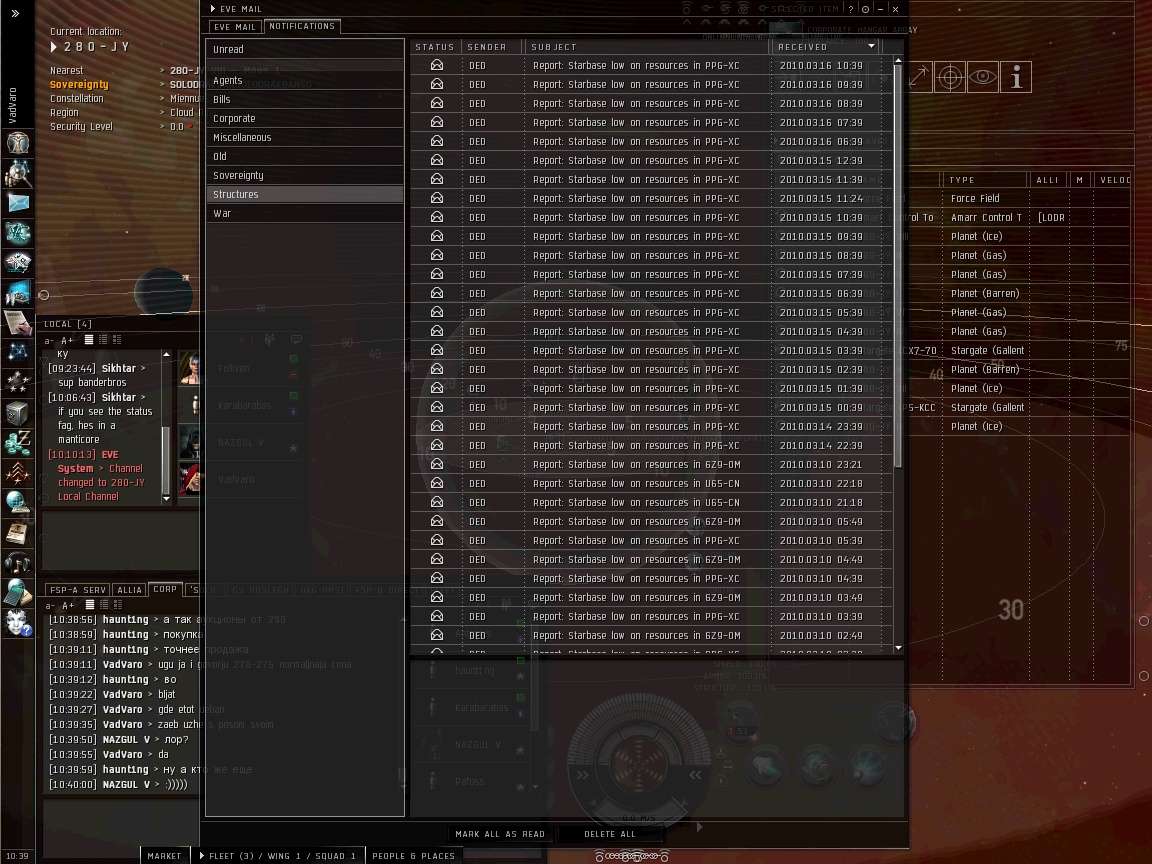Click the arrow icon next to the Lock Target crosshair

pyautogui.click(x=919, y=77)
